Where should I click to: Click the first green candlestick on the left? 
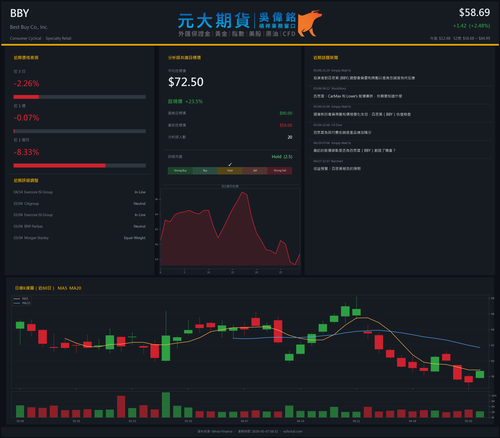(20, 325)
